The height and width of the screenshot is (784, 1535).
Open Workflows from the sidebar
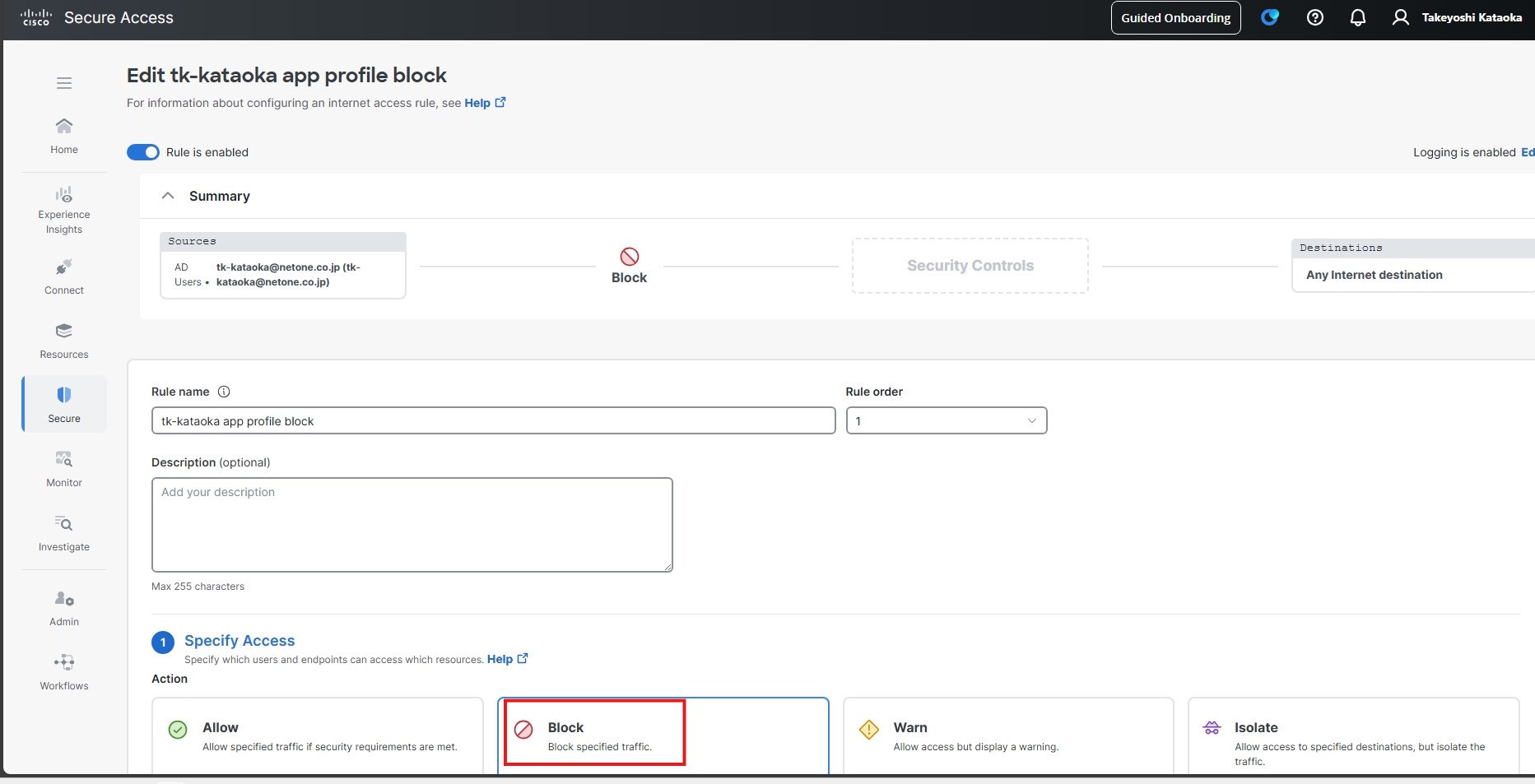(64, 671)
